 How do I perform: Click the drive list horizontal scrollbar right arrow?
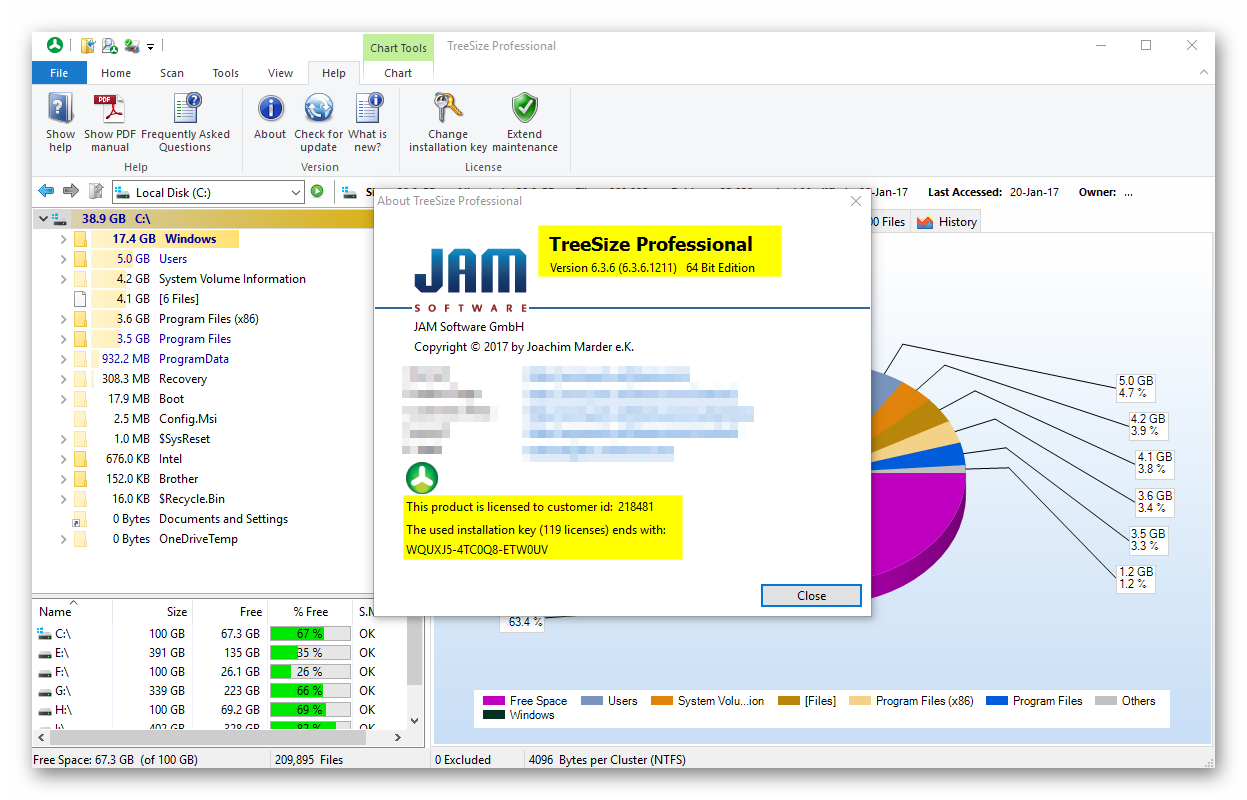click(x=397, y=738)
